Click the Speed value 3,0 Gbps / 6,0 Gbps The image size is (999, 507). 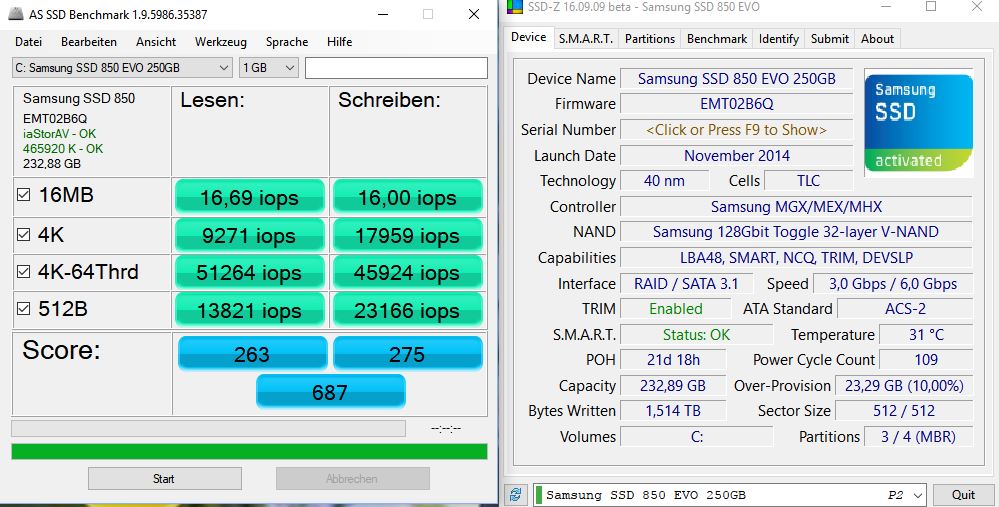(893, 283)
